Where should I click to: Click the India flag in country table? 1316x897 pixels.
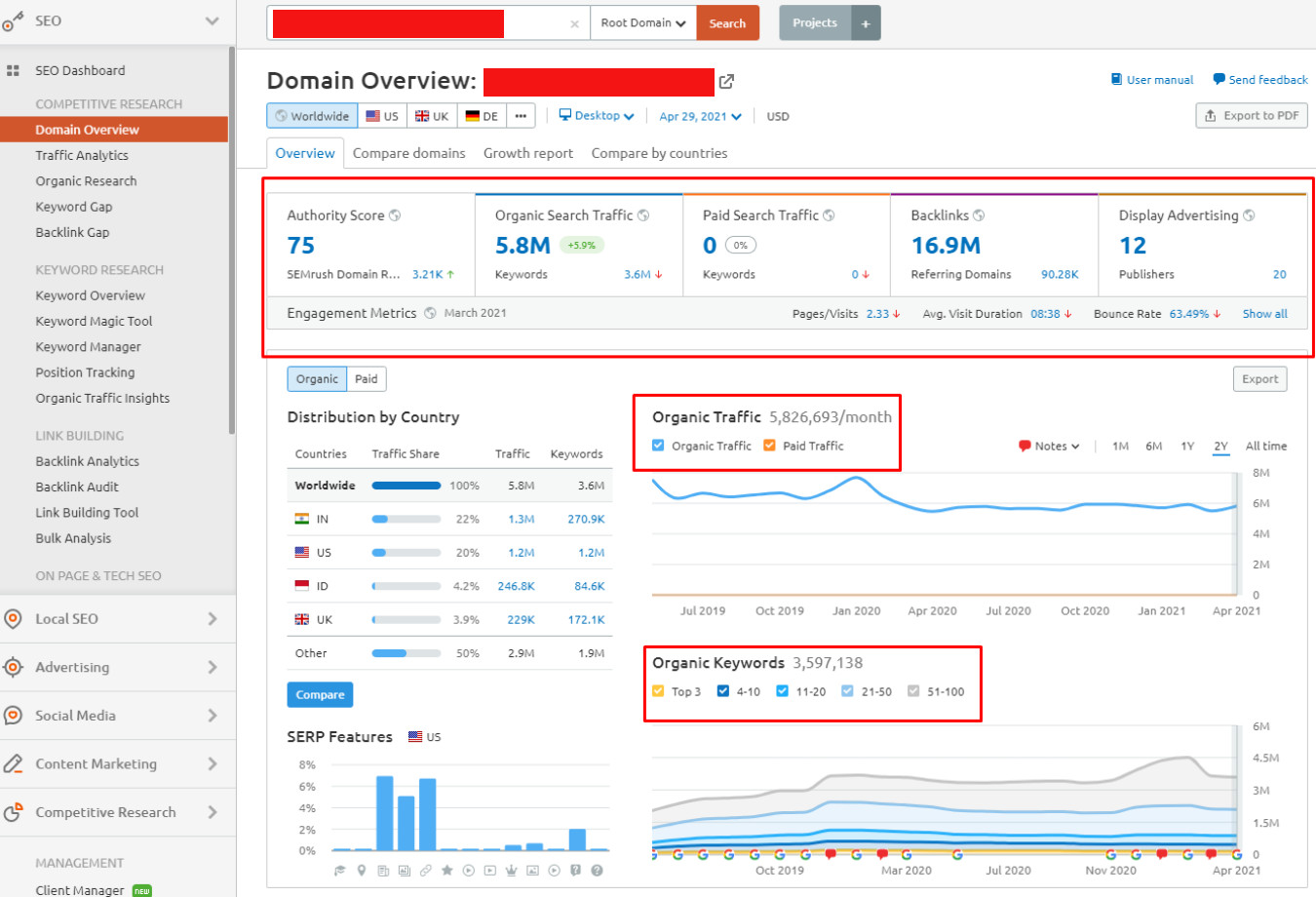[x=302, y=519]
